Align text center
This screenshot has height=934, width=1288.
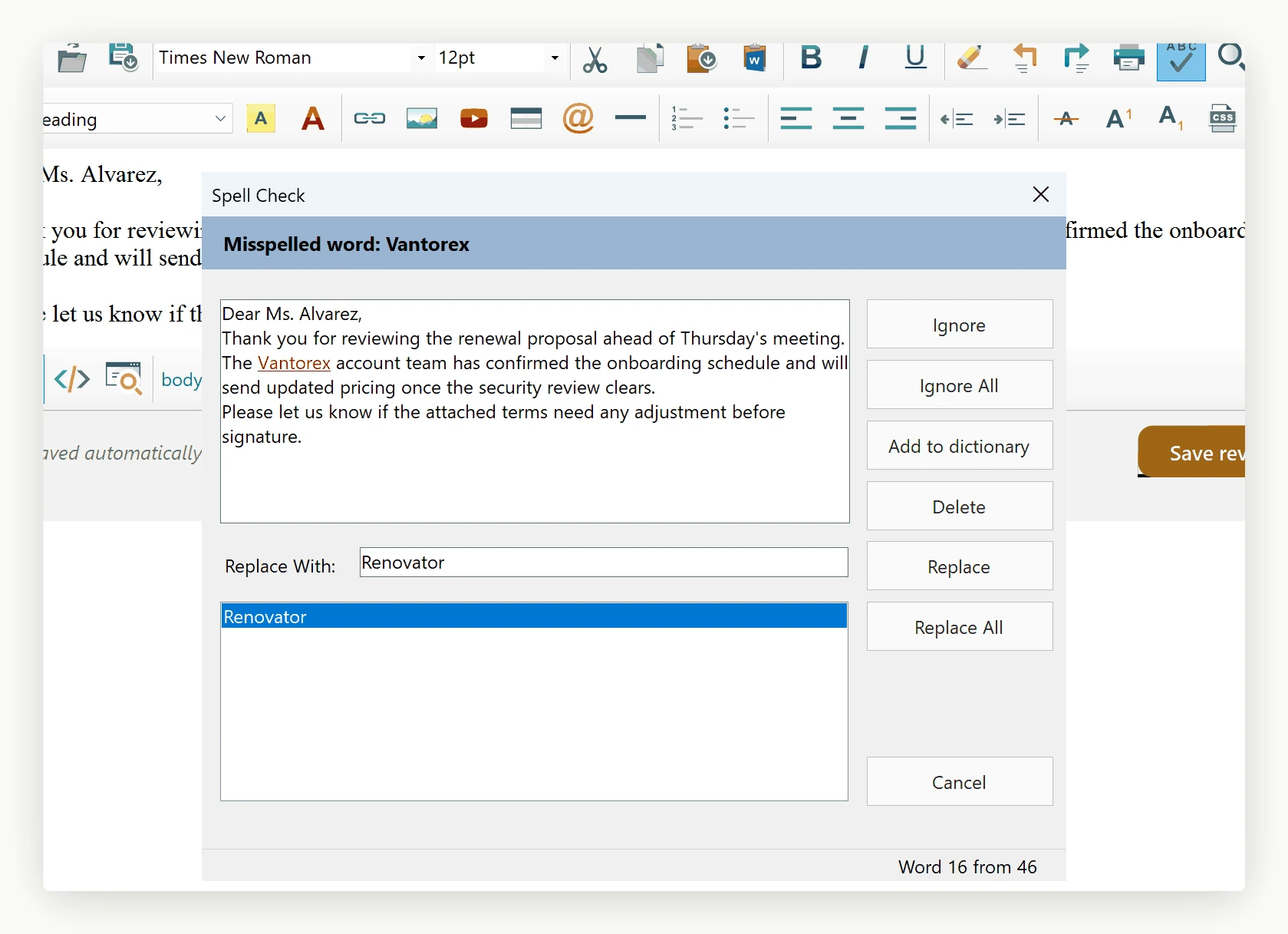(x=848, y=119)
